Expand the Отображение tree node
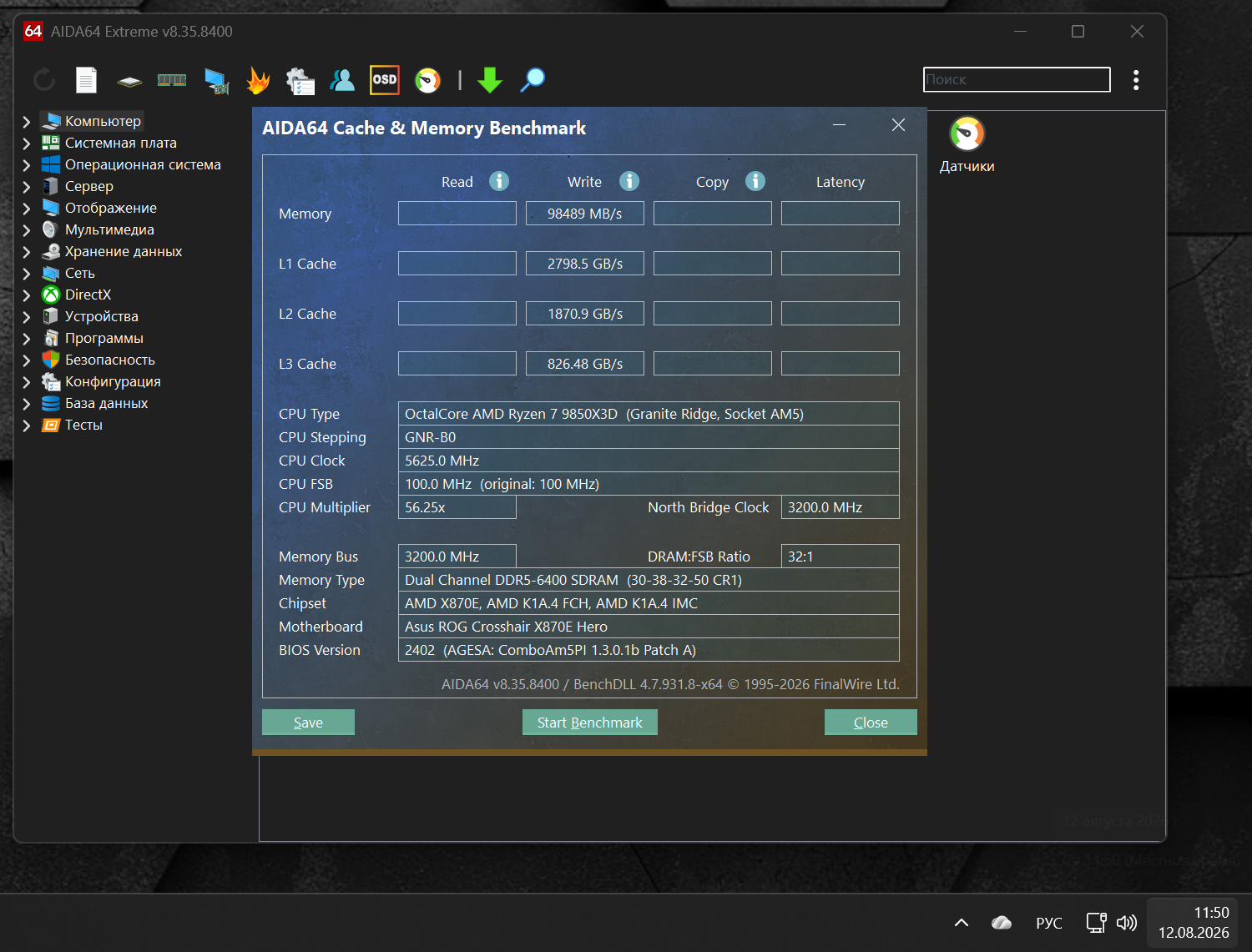 (27, 208)
